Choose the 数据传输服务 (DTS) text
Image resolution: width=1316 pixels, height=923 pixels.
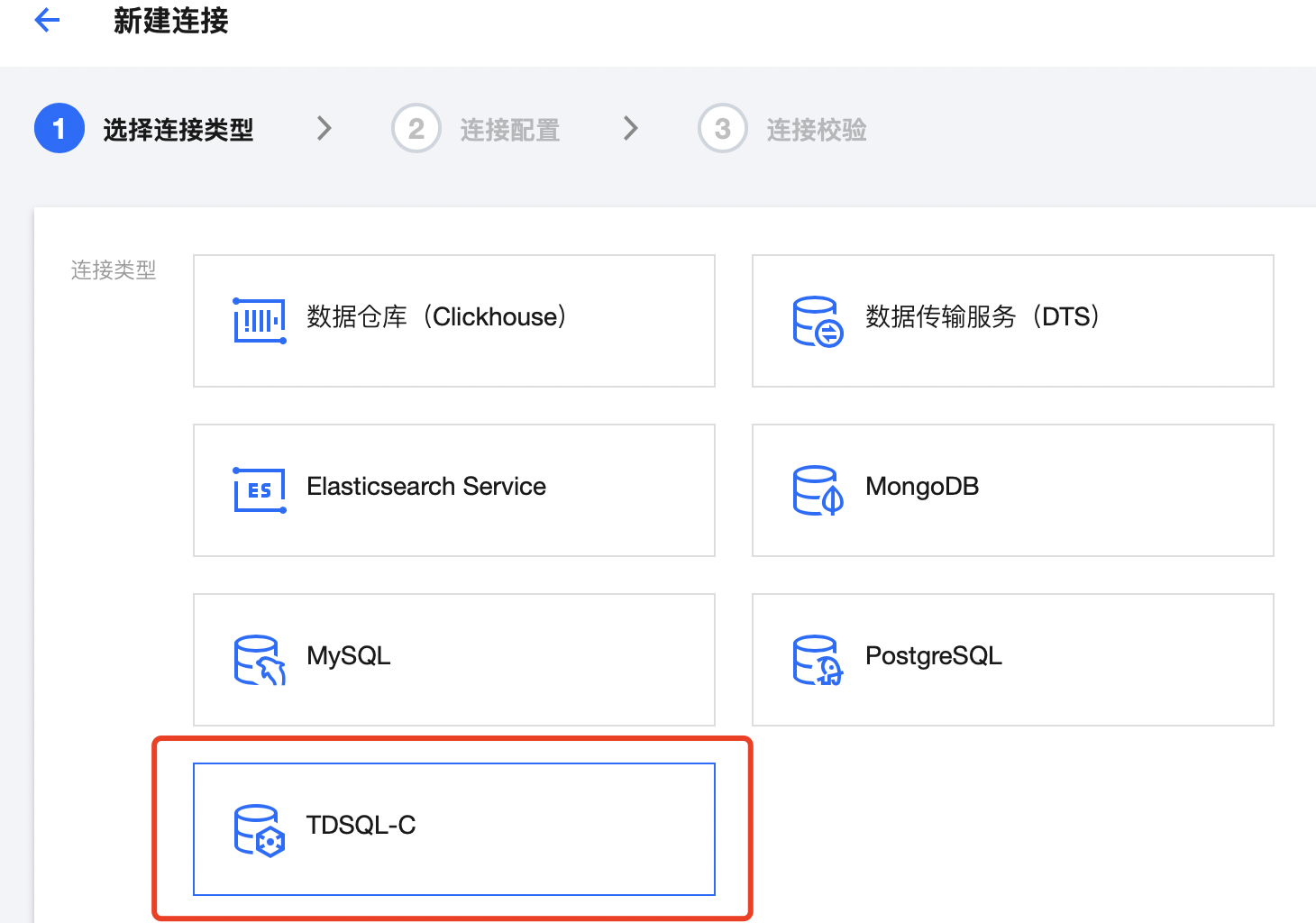[x=982, y=317]
